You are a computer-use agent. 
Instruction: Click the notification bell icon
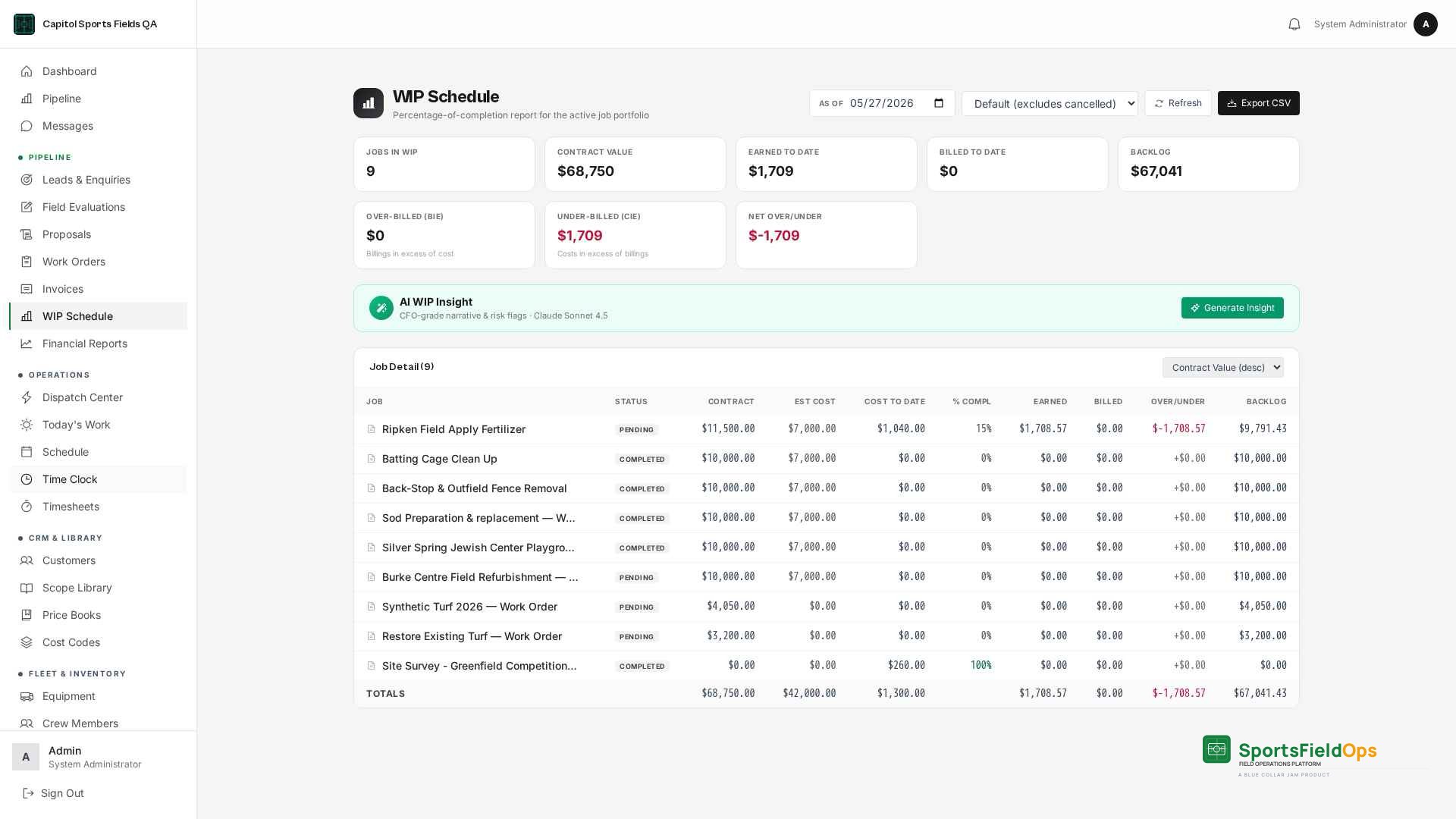pos(1294,24)
